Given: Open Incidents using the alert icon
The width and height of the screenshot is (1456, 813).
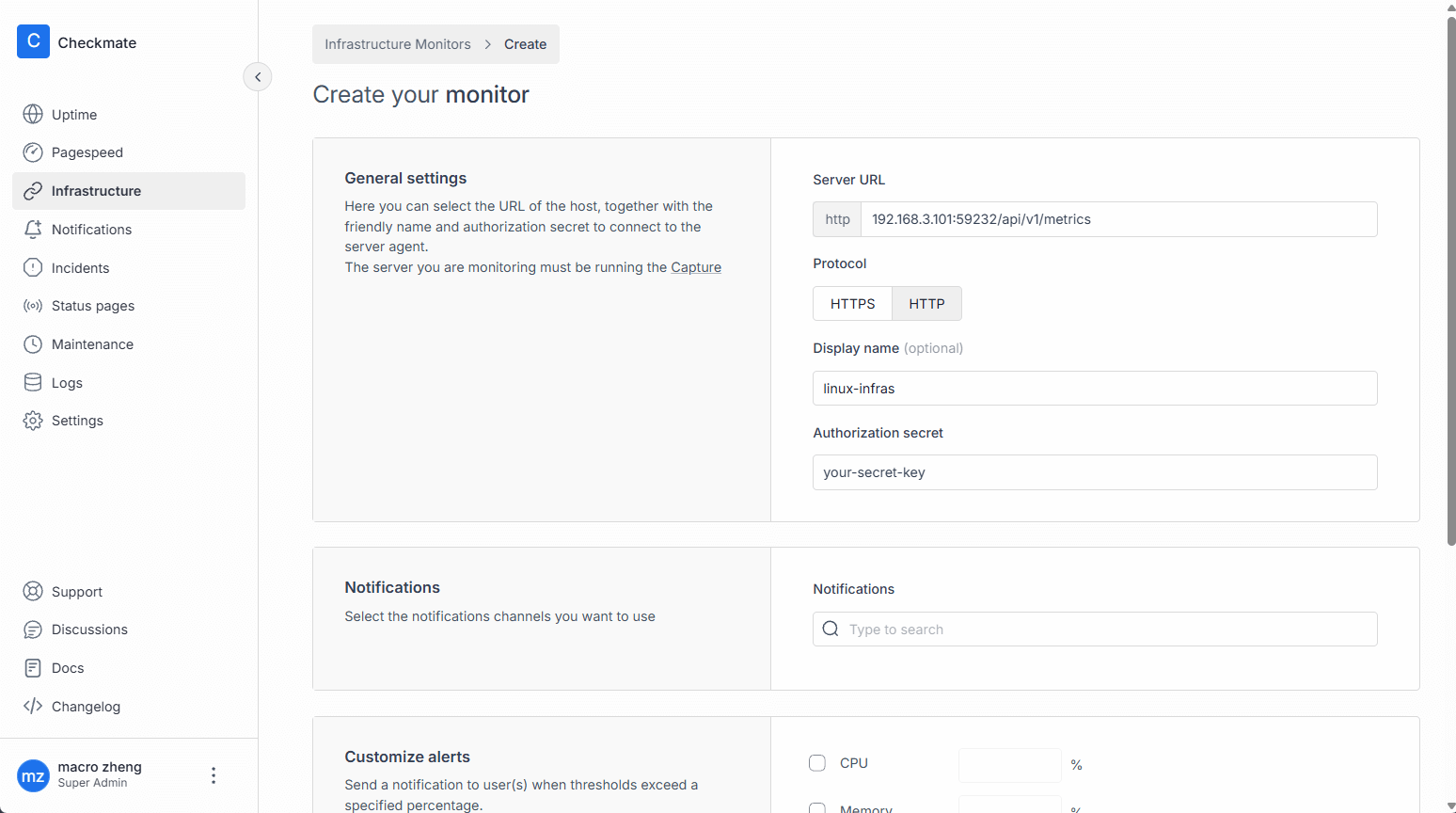Looking at the screenshot, I should 33,267.
